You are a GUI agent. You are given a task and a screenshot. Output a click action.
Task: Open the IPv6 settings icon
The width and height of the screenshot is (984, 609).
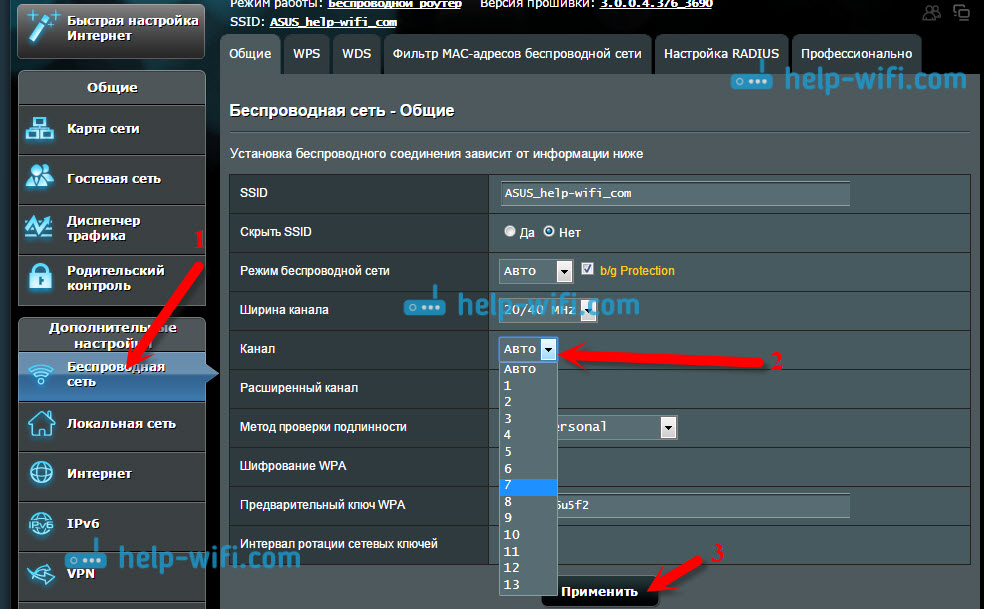[x=41, y=524]
